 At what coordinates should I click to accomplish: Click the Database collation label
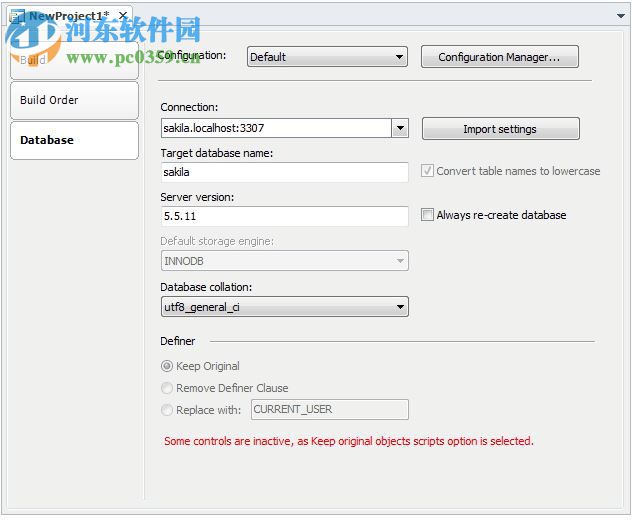[206, 287]
